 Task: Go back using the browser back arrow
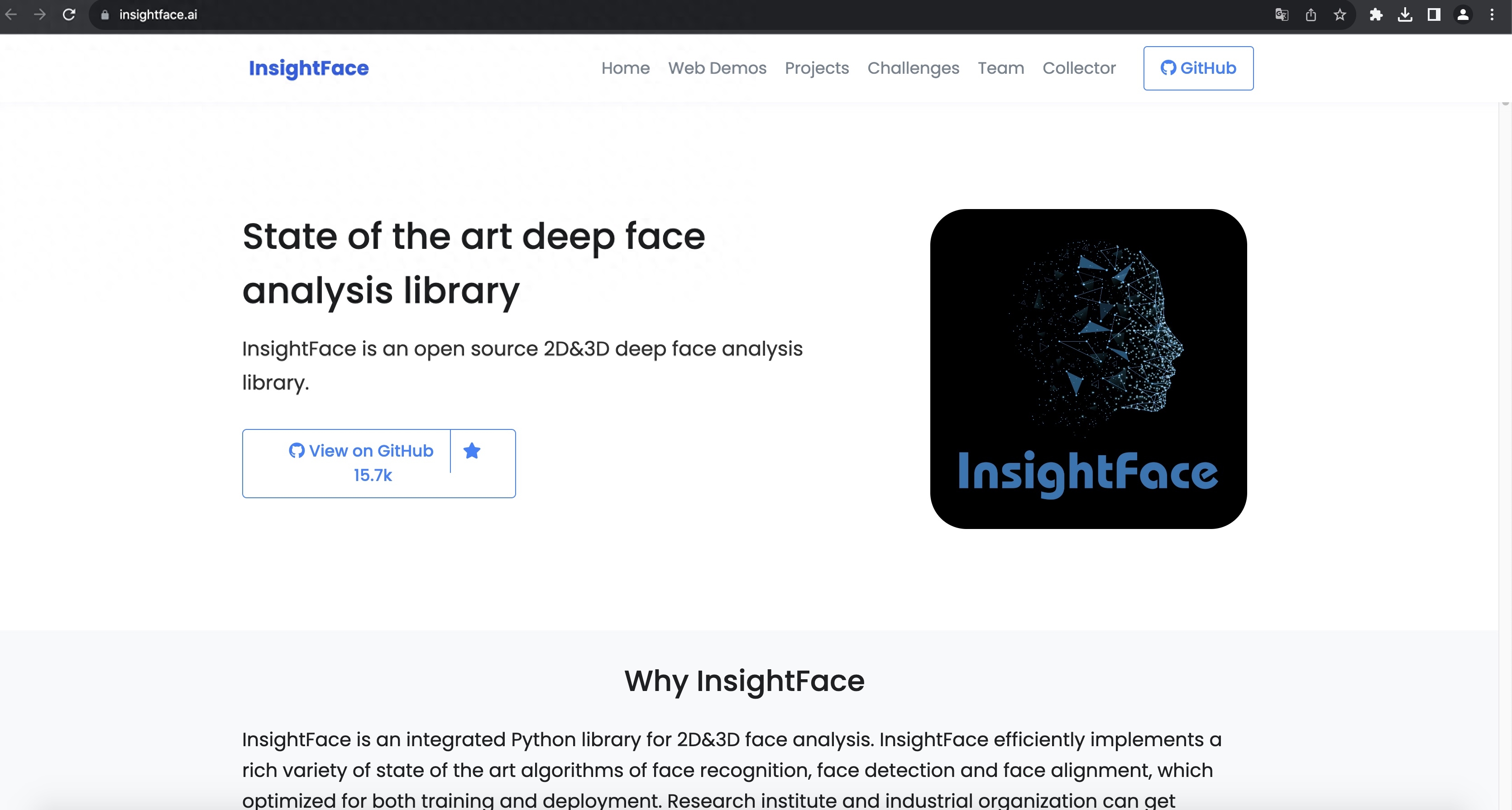(x=10, y=14)
